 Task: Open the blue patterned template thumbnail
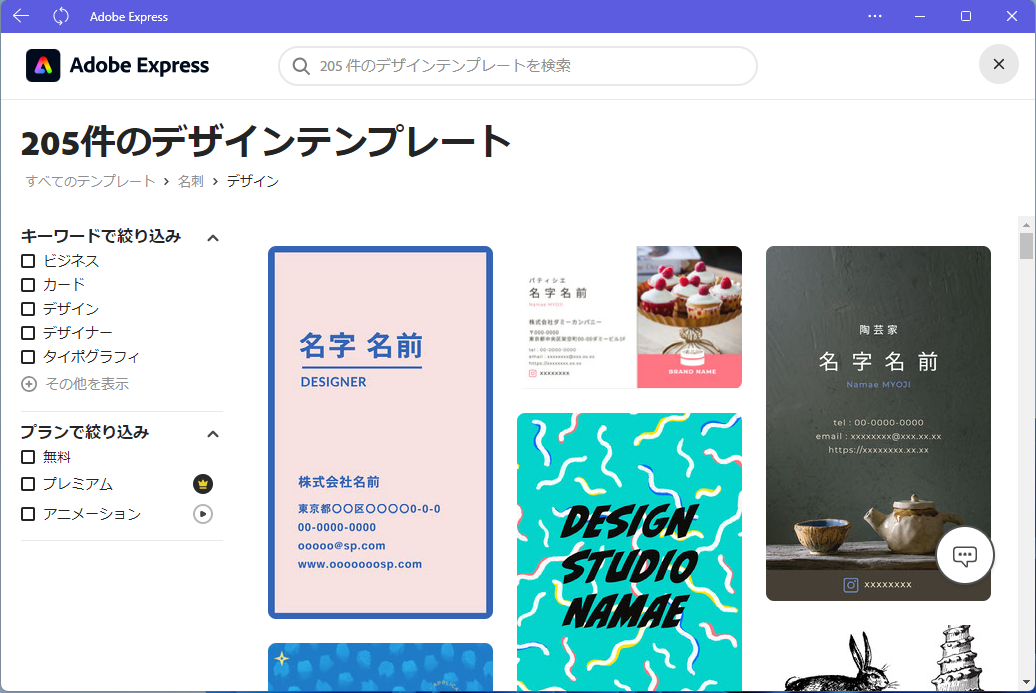click(x=381, y=667)
